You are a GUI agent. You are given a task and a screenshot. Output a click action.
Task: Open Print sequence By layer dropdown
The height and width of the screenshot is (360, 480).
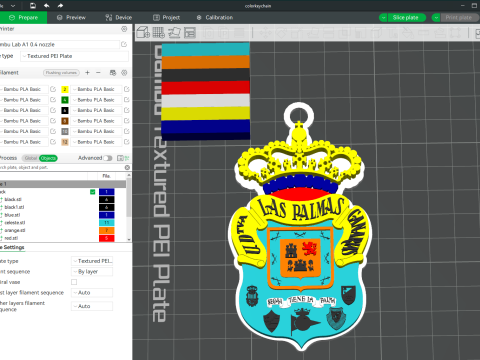[92, 272]
